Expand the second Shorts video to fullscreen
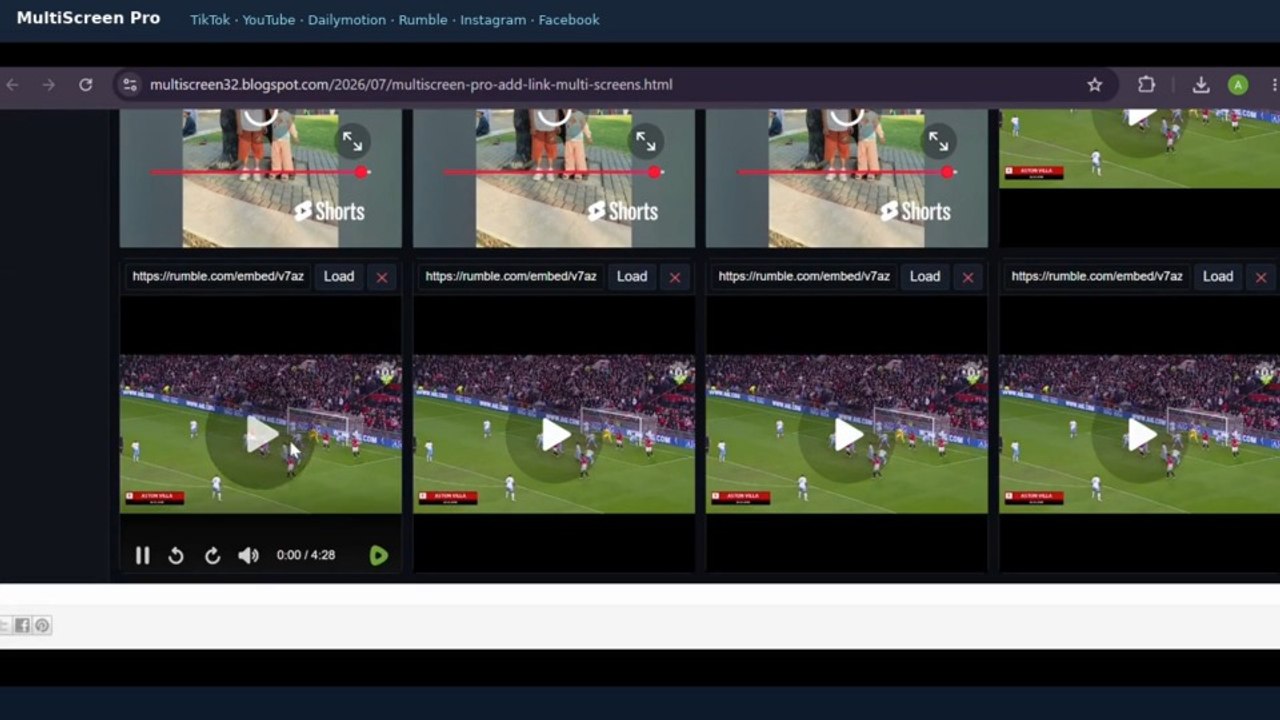 [645, 141]
